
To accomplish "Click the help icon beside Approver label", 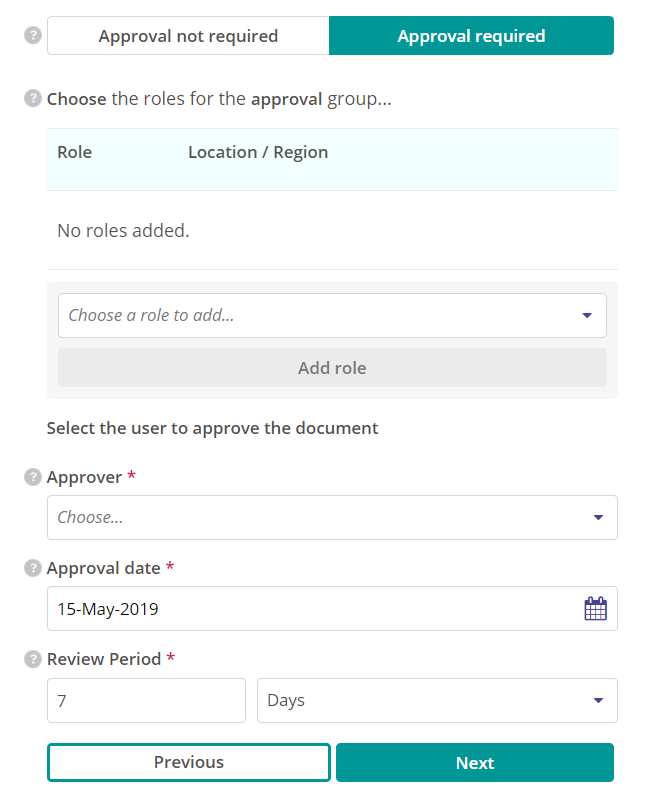I will tap(33, 477).
